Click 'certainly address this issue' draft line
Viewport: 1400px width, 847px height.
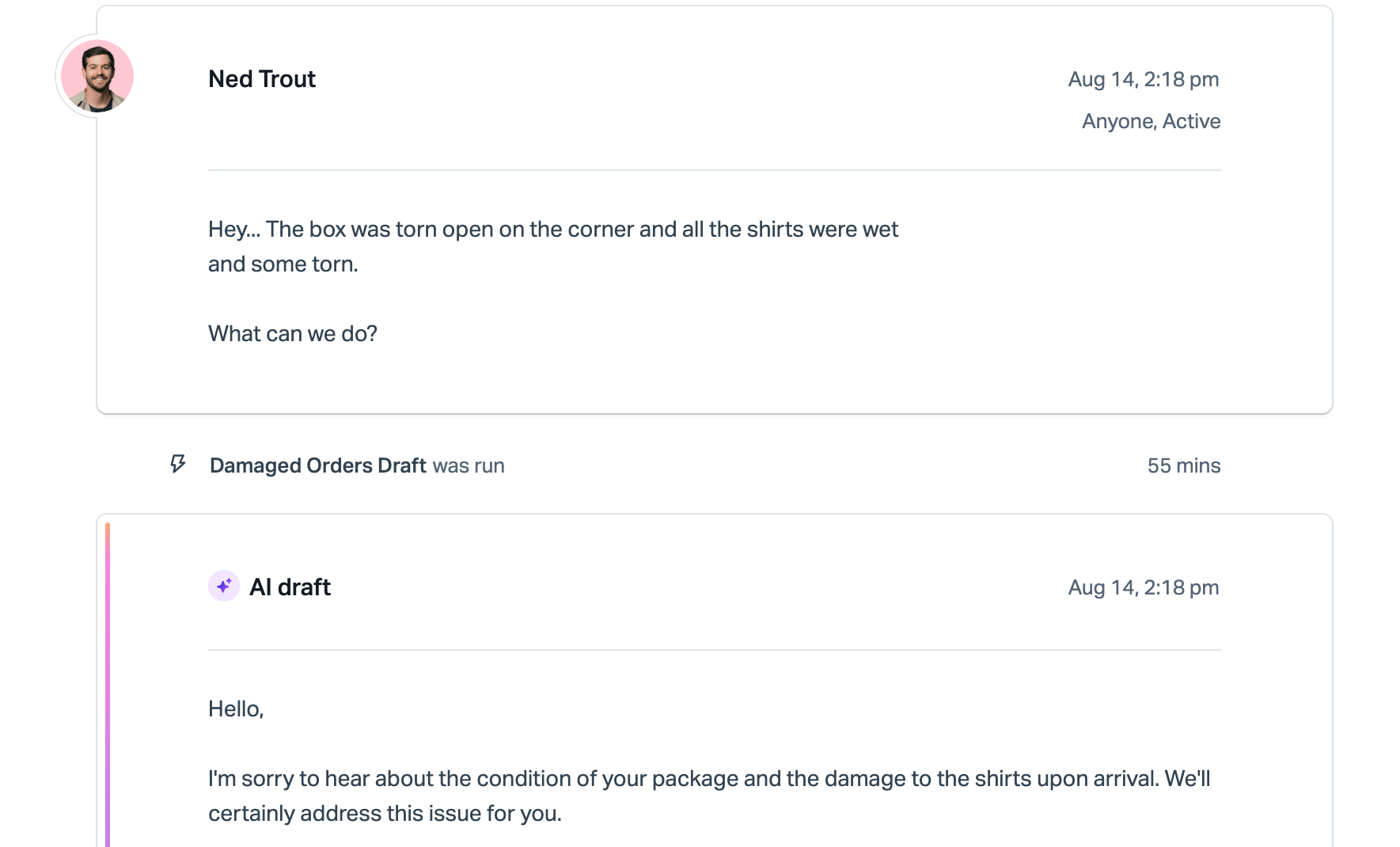(x=385, y=813)
